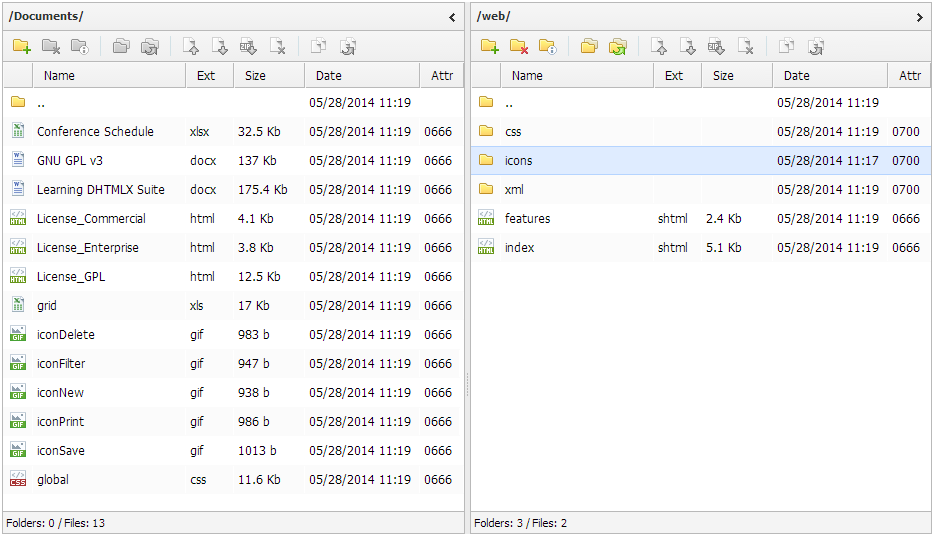This screenshot has width=934, height=536.
Task: Show folder info in web pane toolbar
Action: point(547,46)
